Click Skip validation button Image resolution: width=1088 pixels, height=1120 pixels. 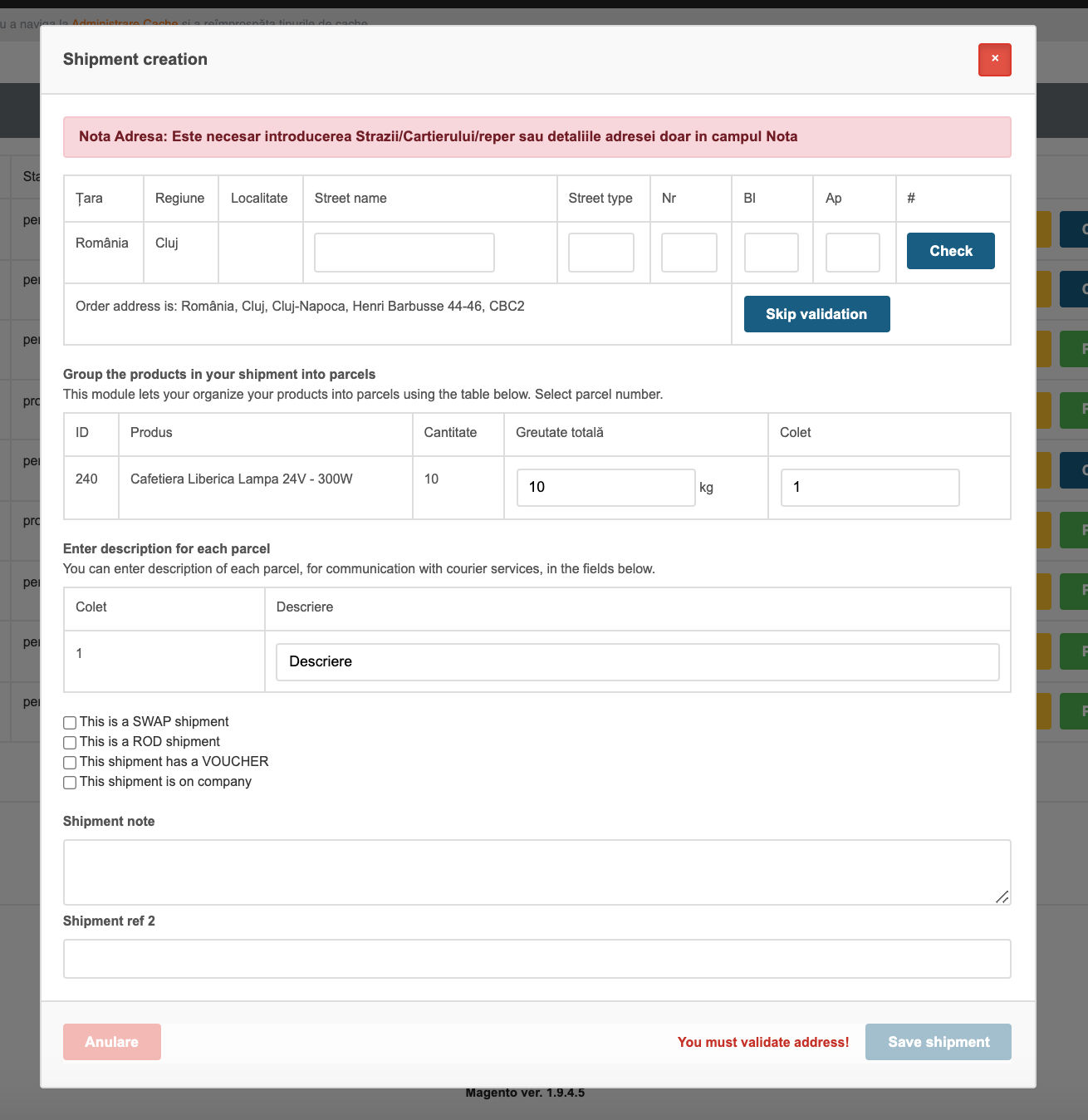click(x=816, y=314)
